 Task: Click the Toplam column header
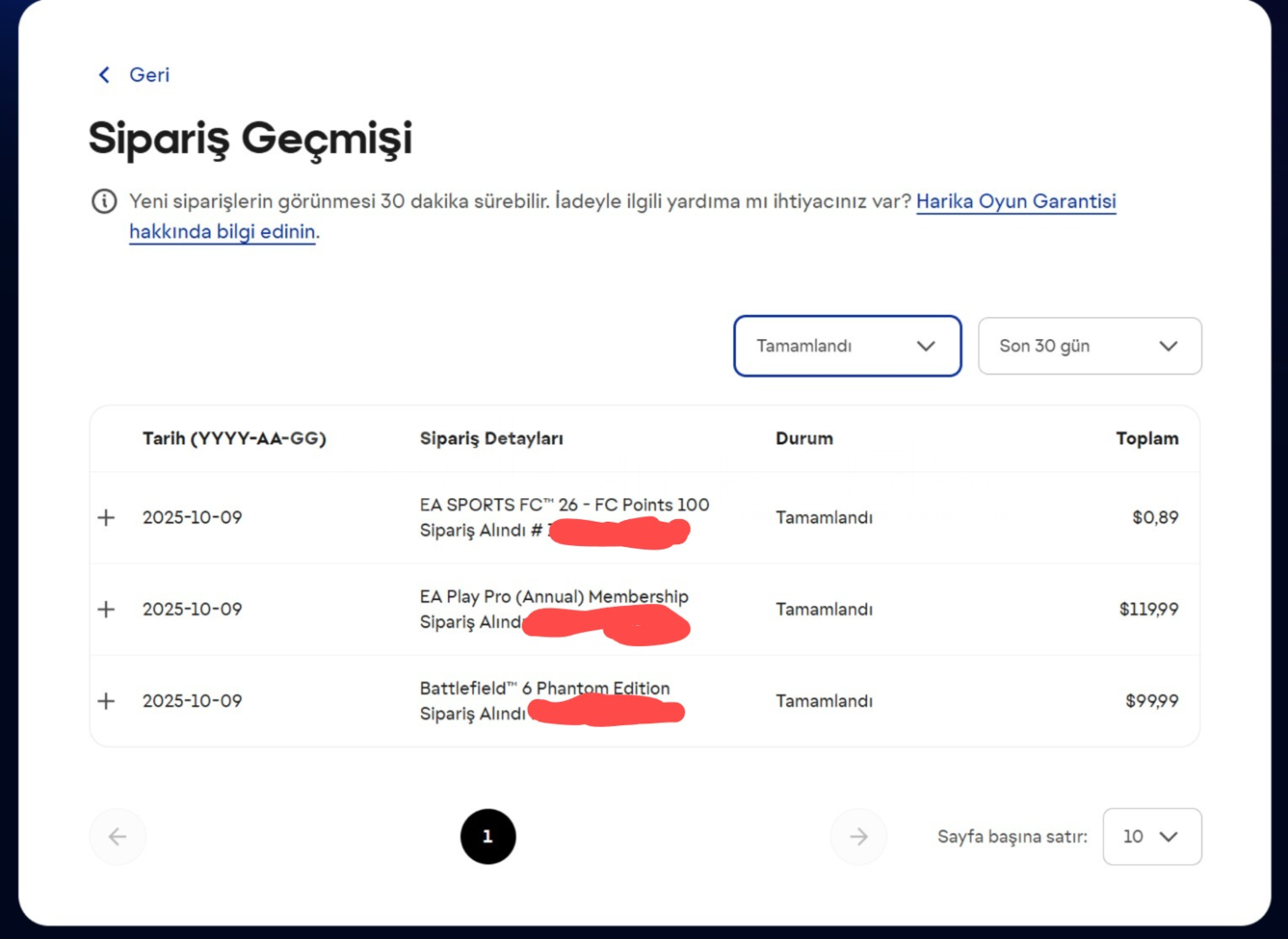coord(1146,438)
